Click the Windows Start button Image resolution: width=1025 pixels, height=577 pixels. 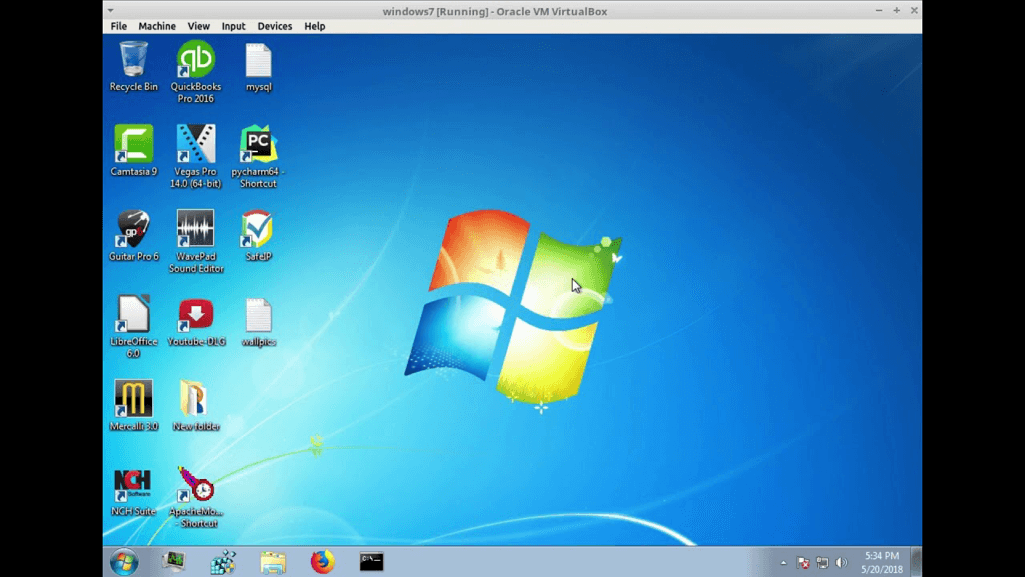point(124,562)
